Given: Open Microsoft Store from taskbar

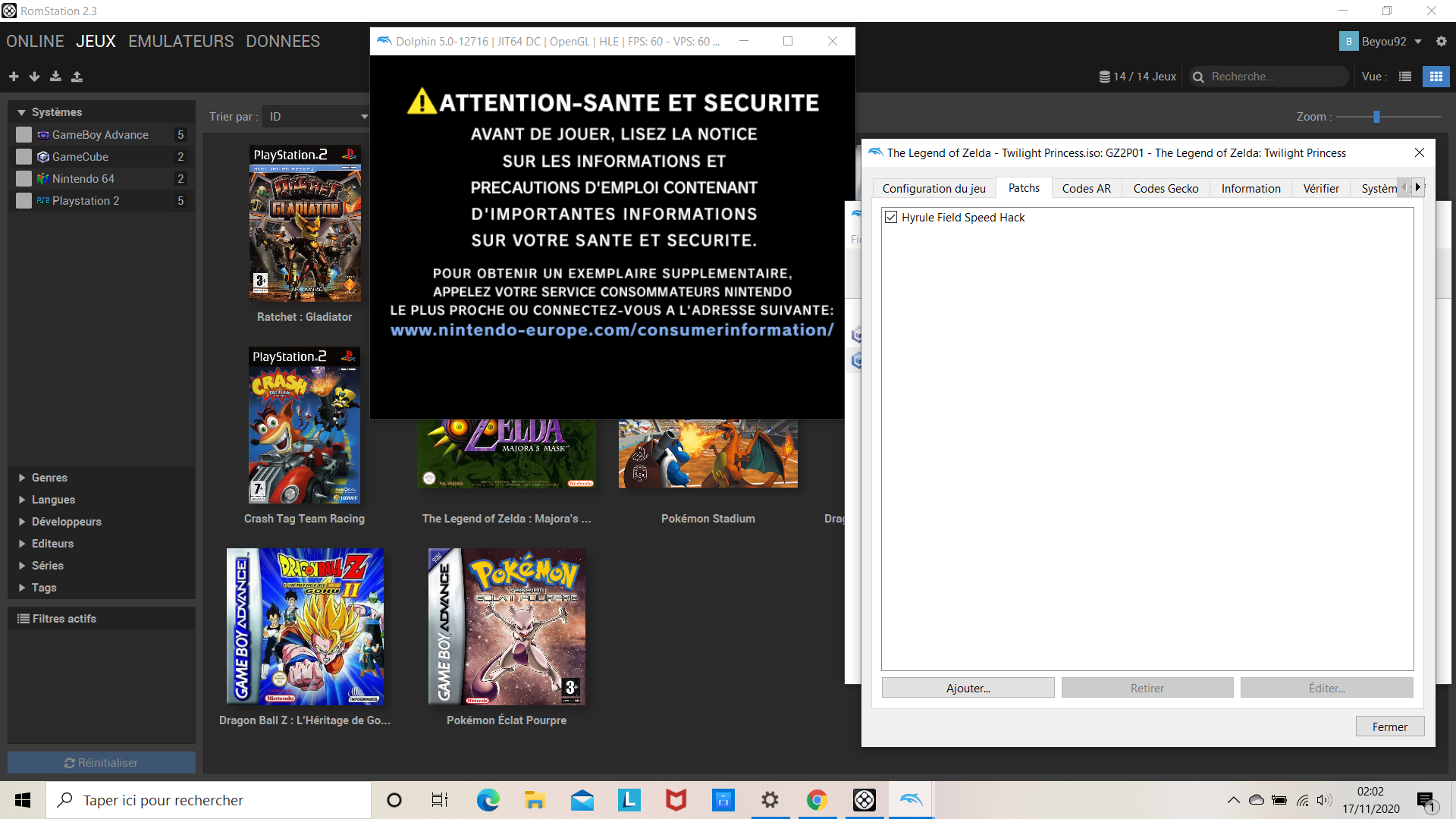Looking at the screenshot, I should pos(723,800).
